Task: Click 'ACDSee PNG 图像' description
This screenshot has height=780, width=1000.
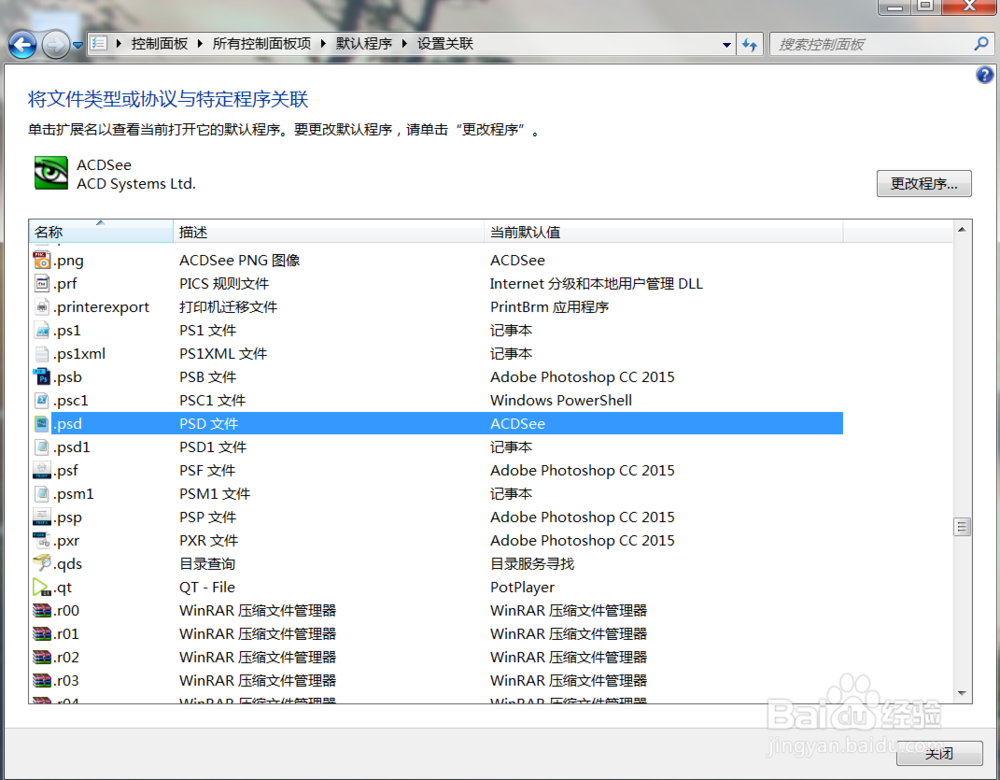Action: point(239,260)
